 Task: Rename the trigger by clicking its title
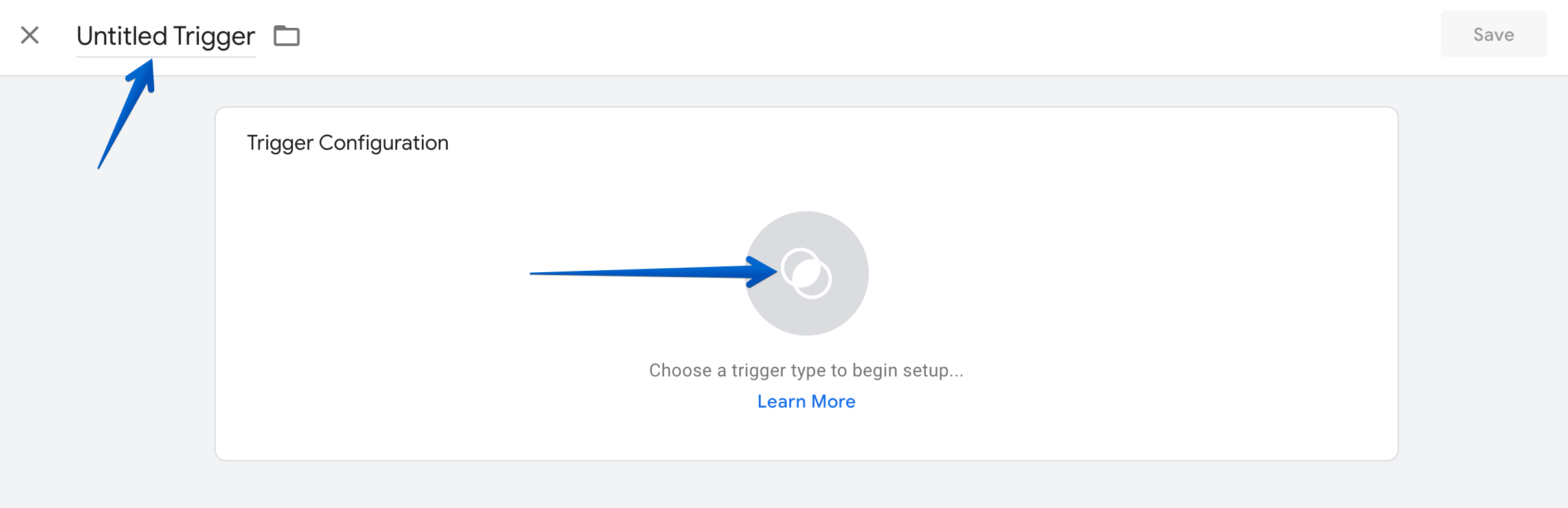pos(166,36)
